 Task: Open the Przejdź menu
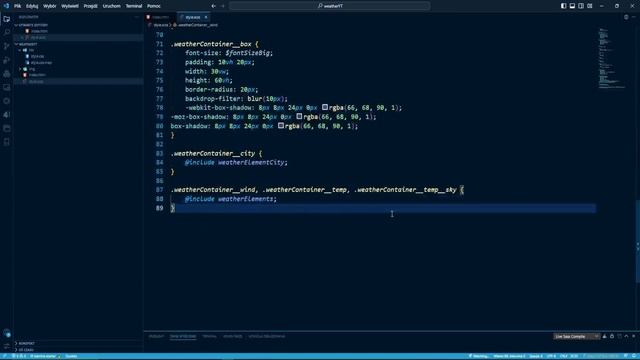(90, 6)
